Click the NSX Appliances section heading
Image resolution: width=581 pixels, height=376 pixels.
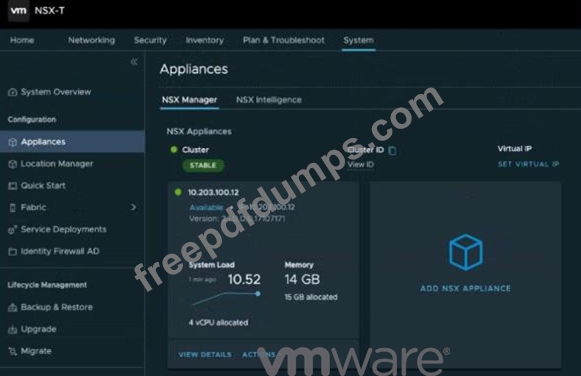pyautogui.click(x=199, y=132)
